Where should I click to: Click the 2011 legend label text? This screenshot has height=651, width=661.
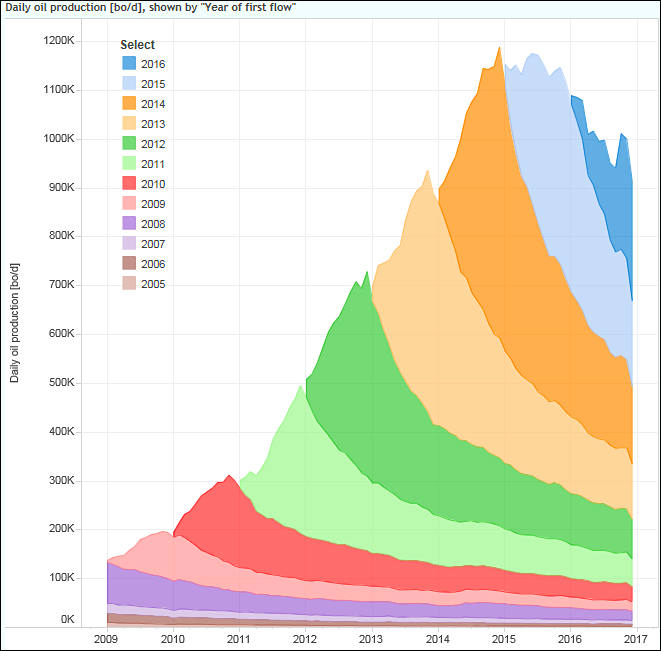pos(153,164)
